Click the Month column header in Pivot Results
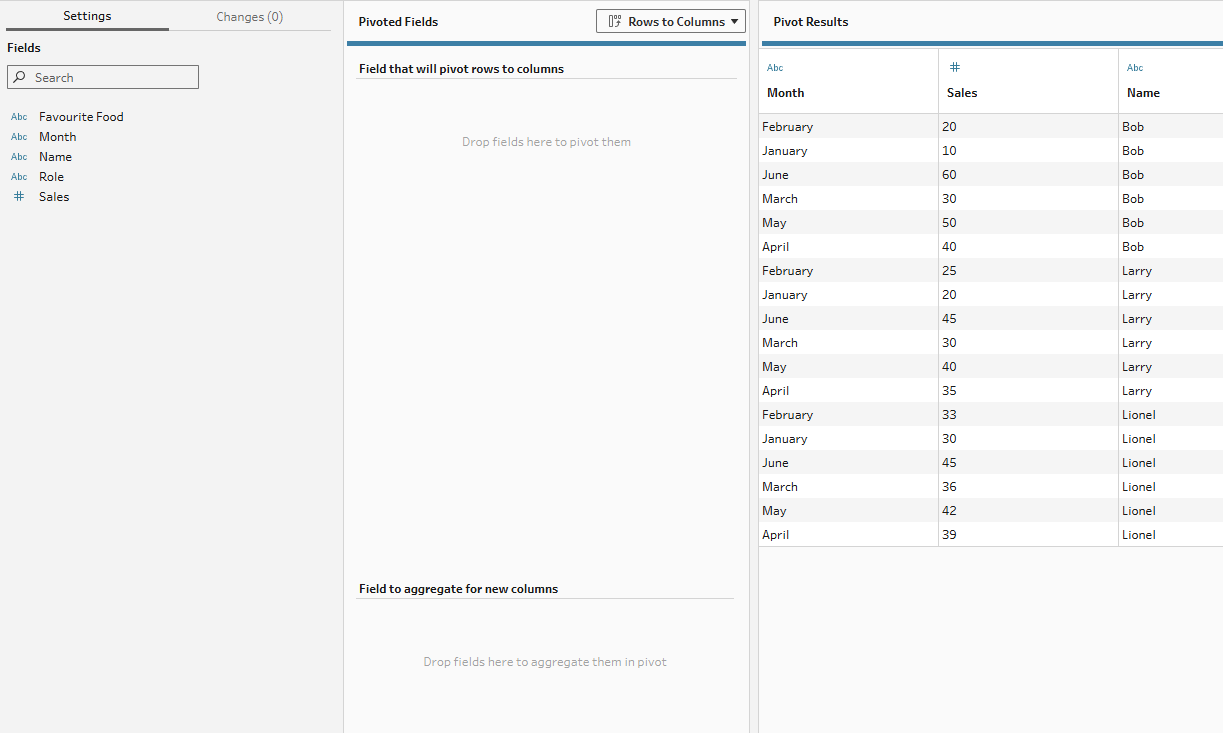Viewport: 1223px width, 733px height. click(x=786, y=93)
